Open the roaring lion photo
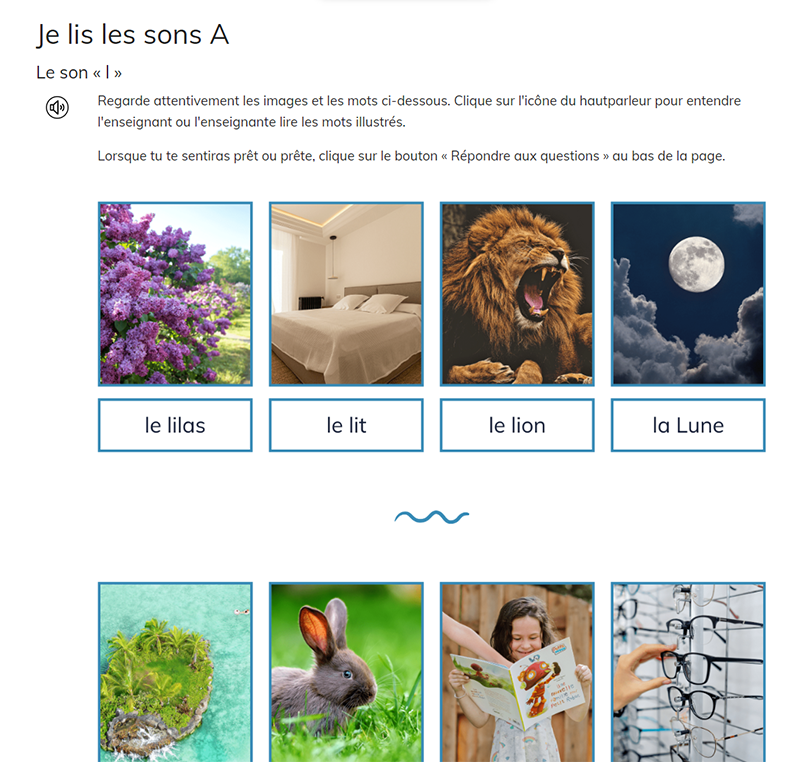Viewport: 800px width, 762px height. pos(517,294)
